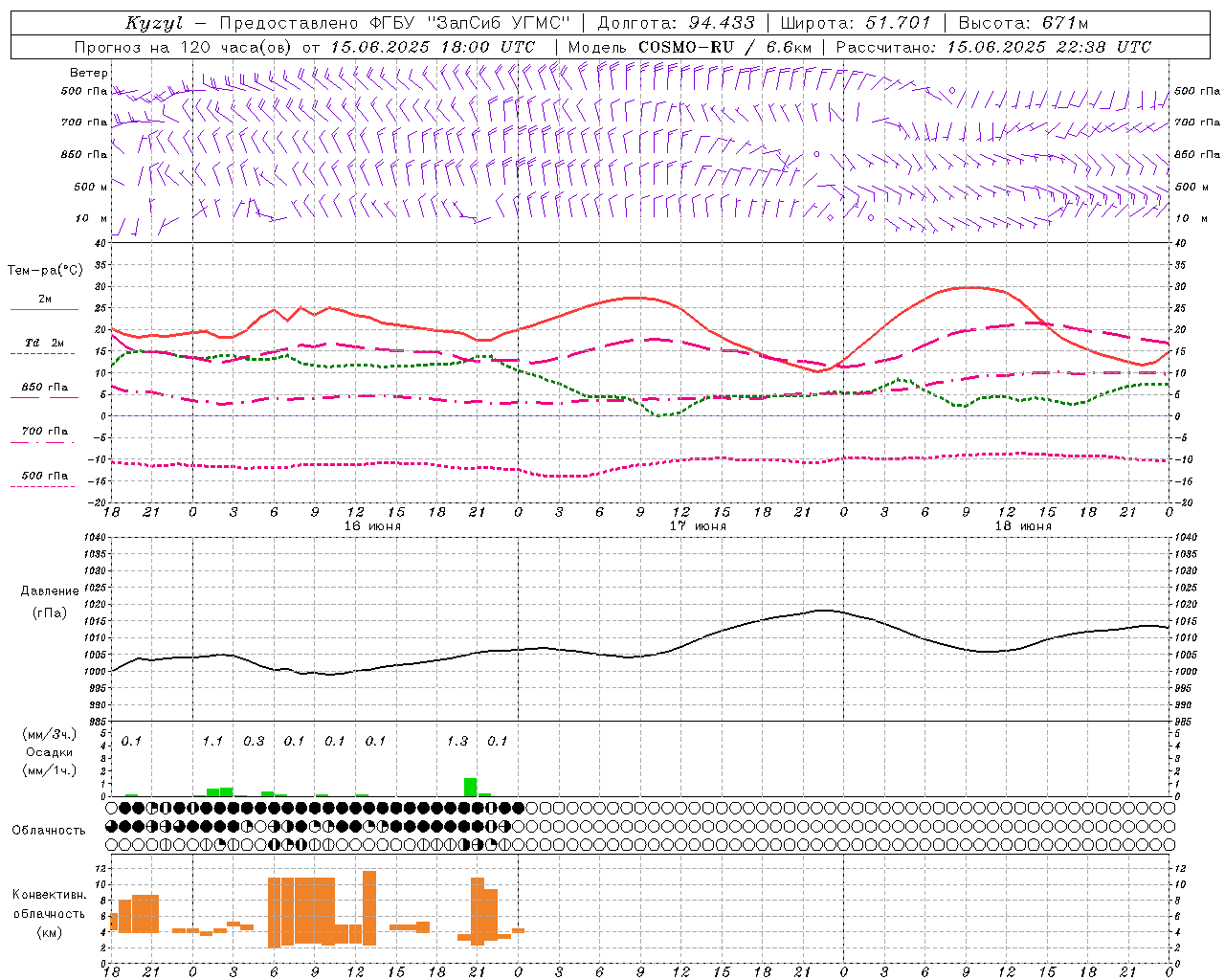Click the station name 'Kyzyl' in the header
The width and height of the screenshot is (1225, 980).
(x=154, y=23)
